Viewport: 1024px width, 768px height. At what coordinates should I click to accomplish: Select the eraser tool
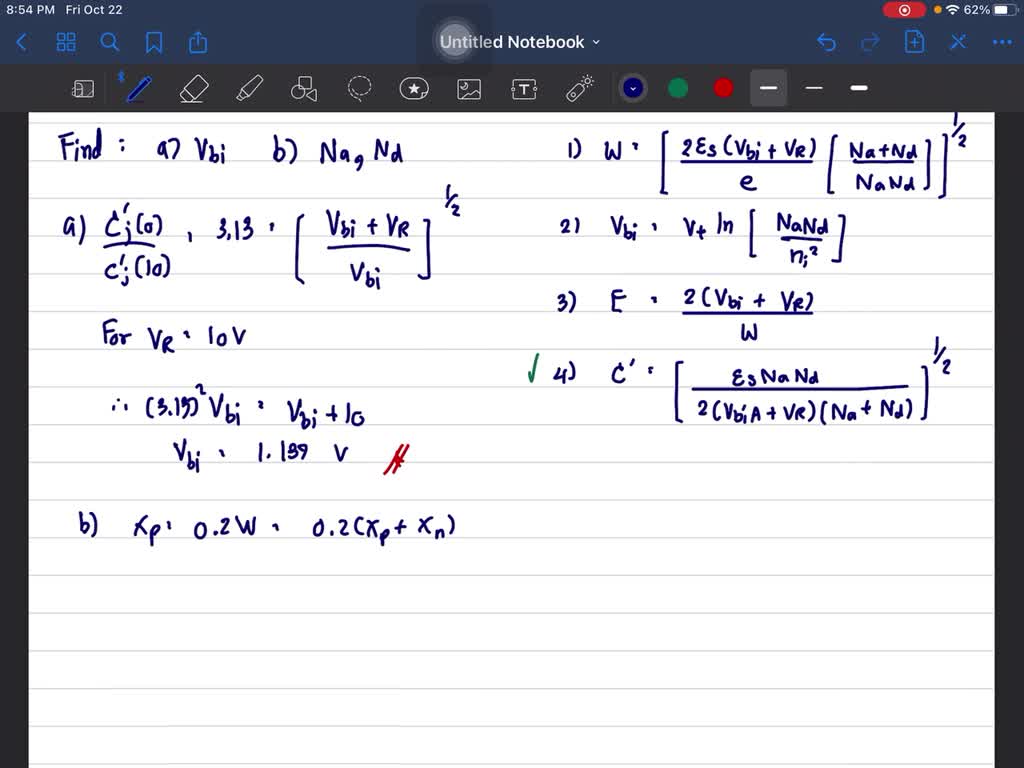[194, 88]
